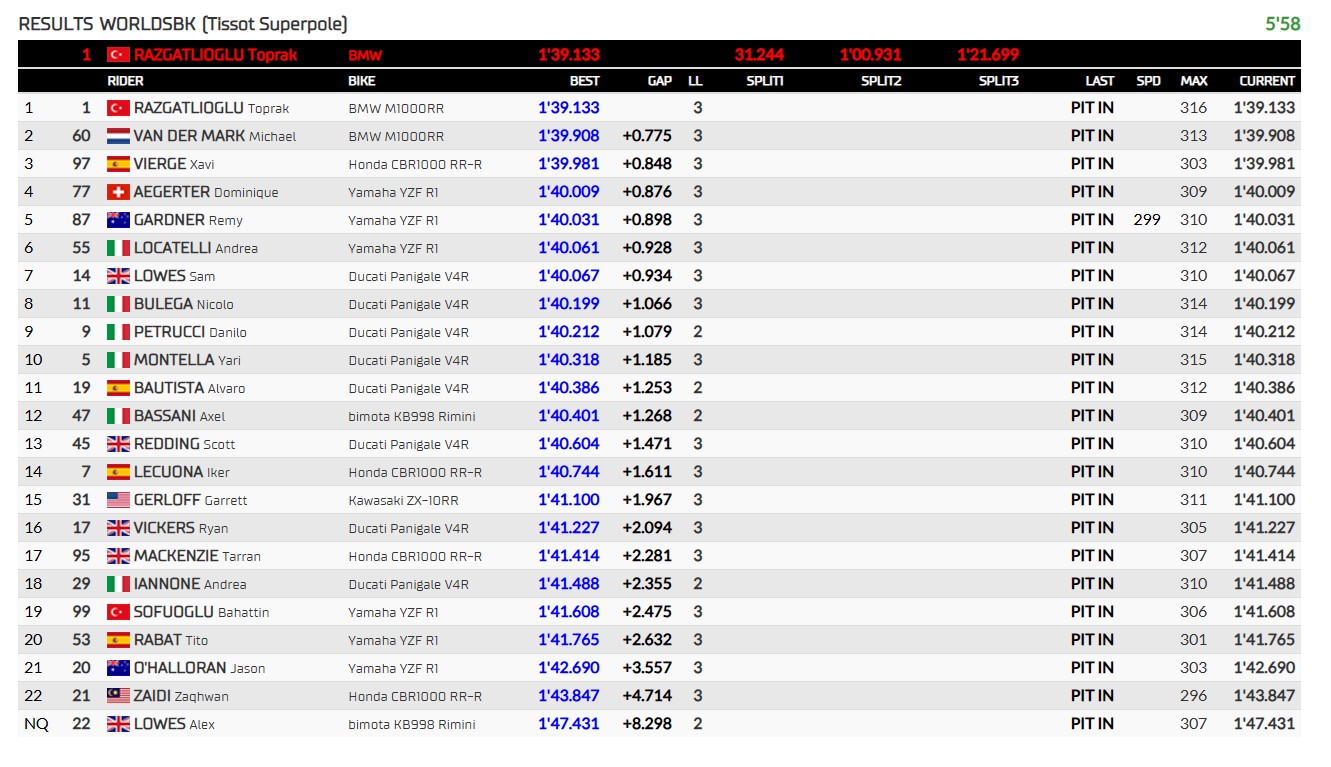Click the UK flag next to LOWES Sam

(x=118, y=276)
